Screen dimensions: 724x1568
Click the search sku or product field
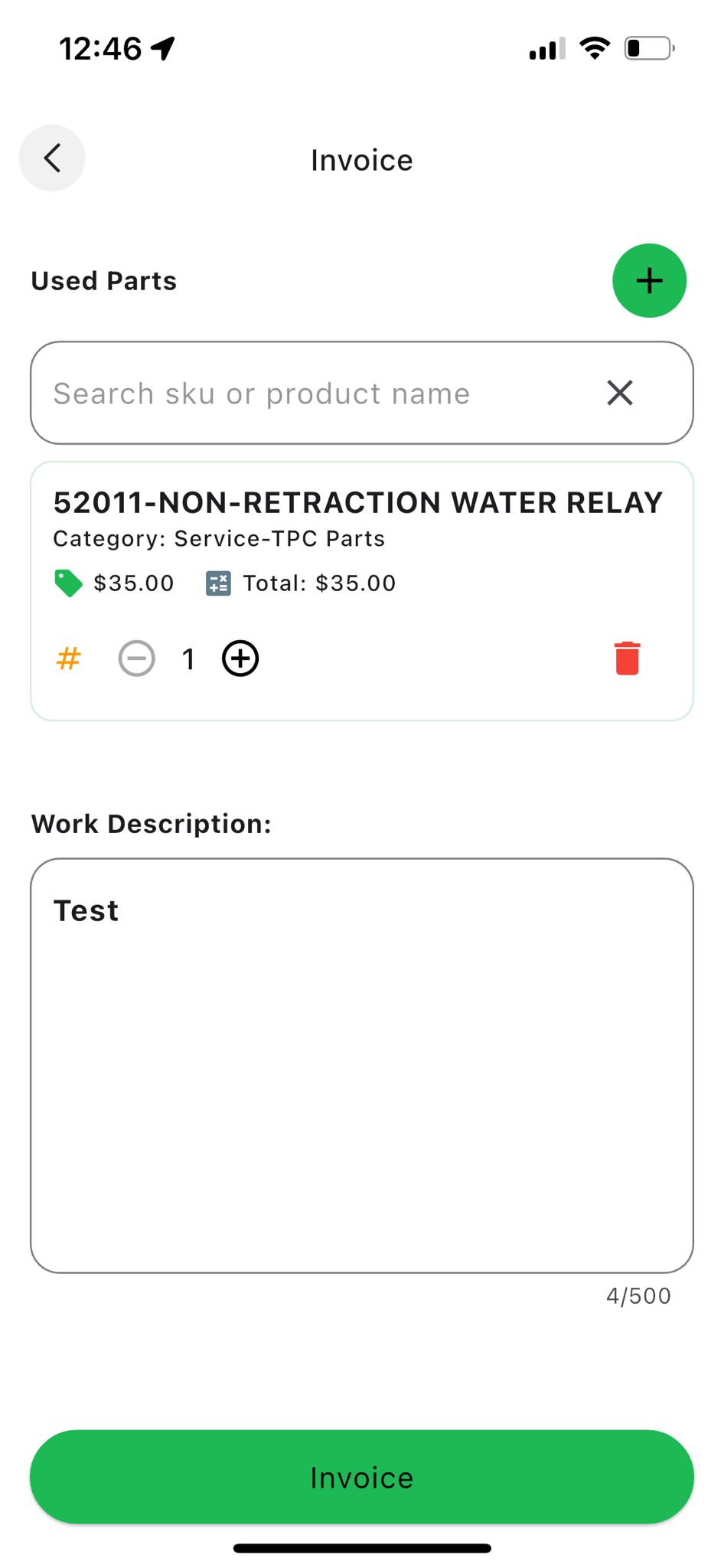pyautogui.click(x=306, y=393)
